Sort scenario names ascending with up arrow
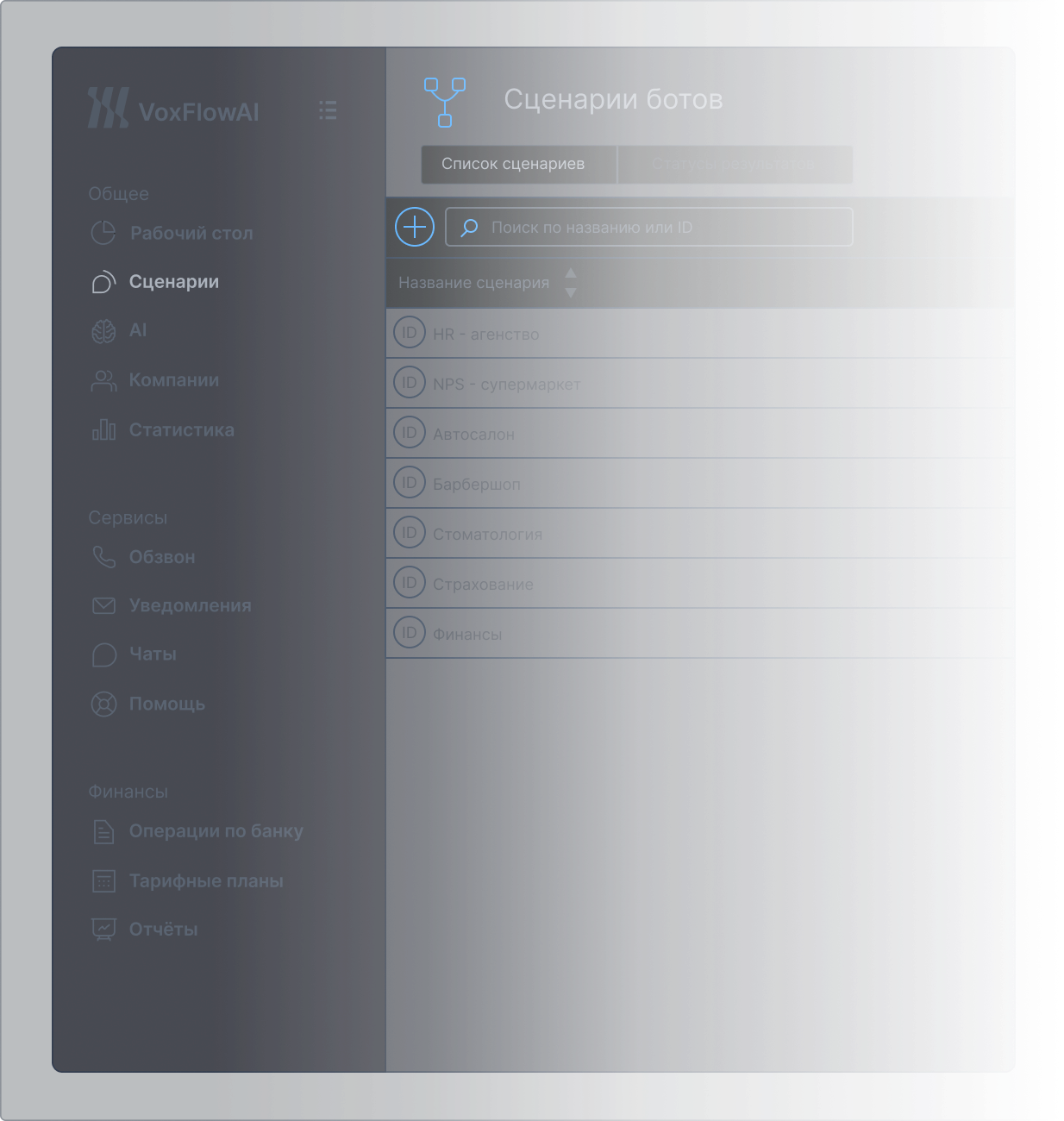 coord(570,273)
